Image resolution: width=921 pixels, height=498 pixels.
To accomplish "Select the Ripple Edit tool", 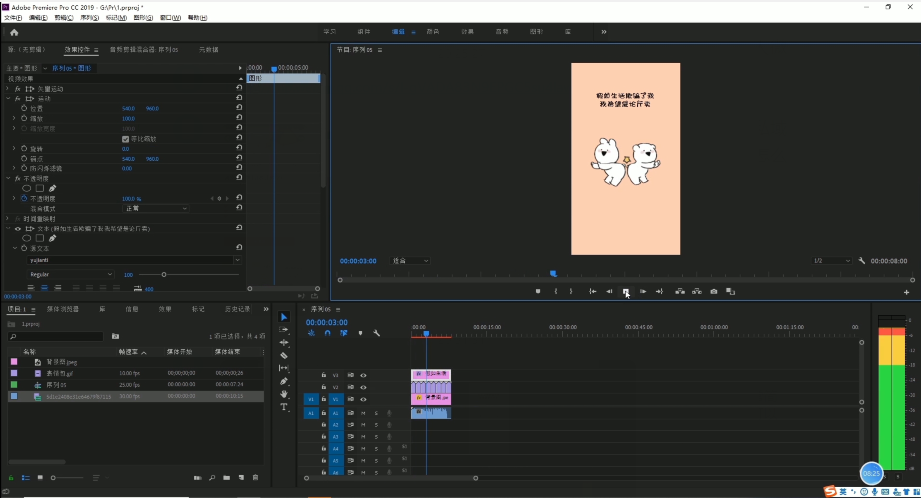I will coord(284,342).
